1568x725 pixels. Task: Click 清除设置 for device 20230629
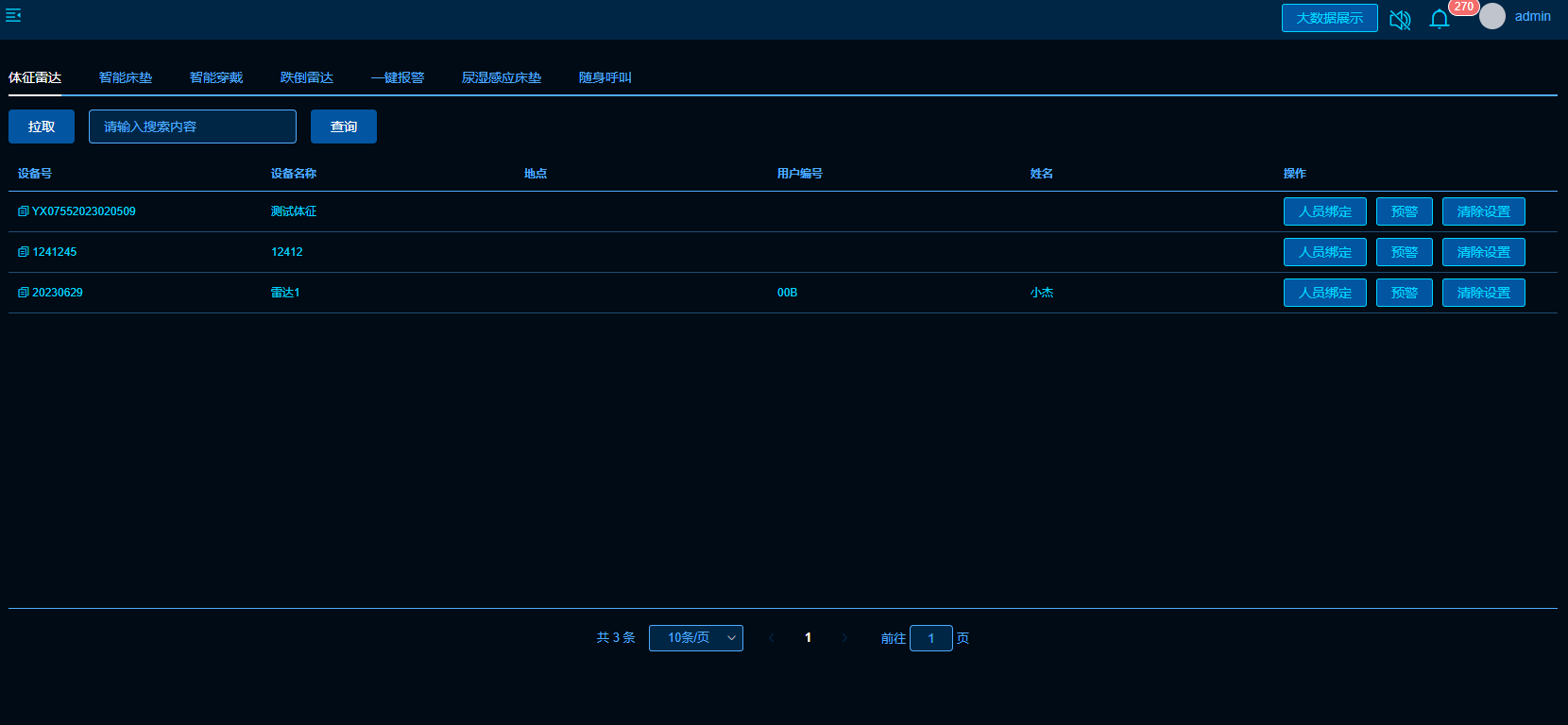pos(1484,293)
